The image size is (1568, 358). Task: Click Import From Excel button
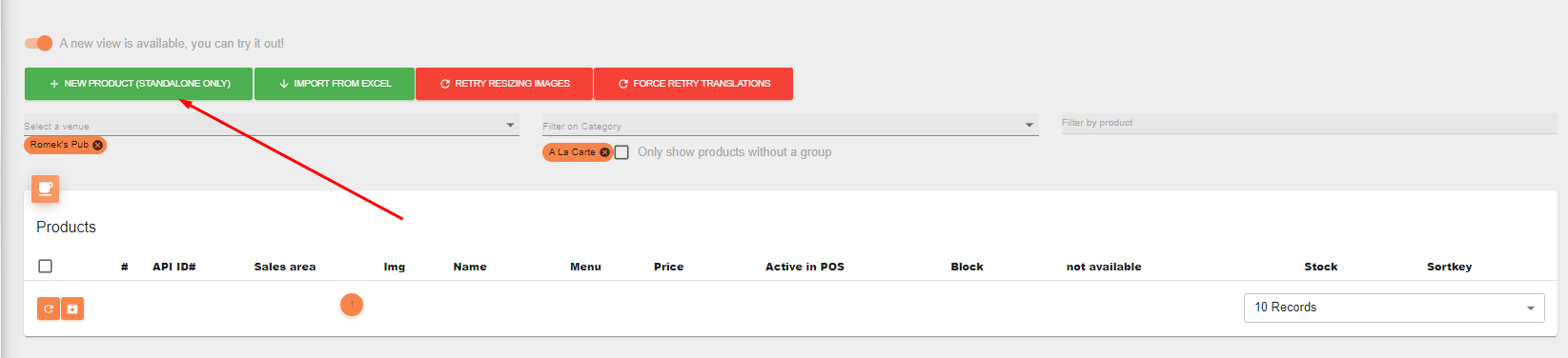pyautogui.click(x=335, y=84)
